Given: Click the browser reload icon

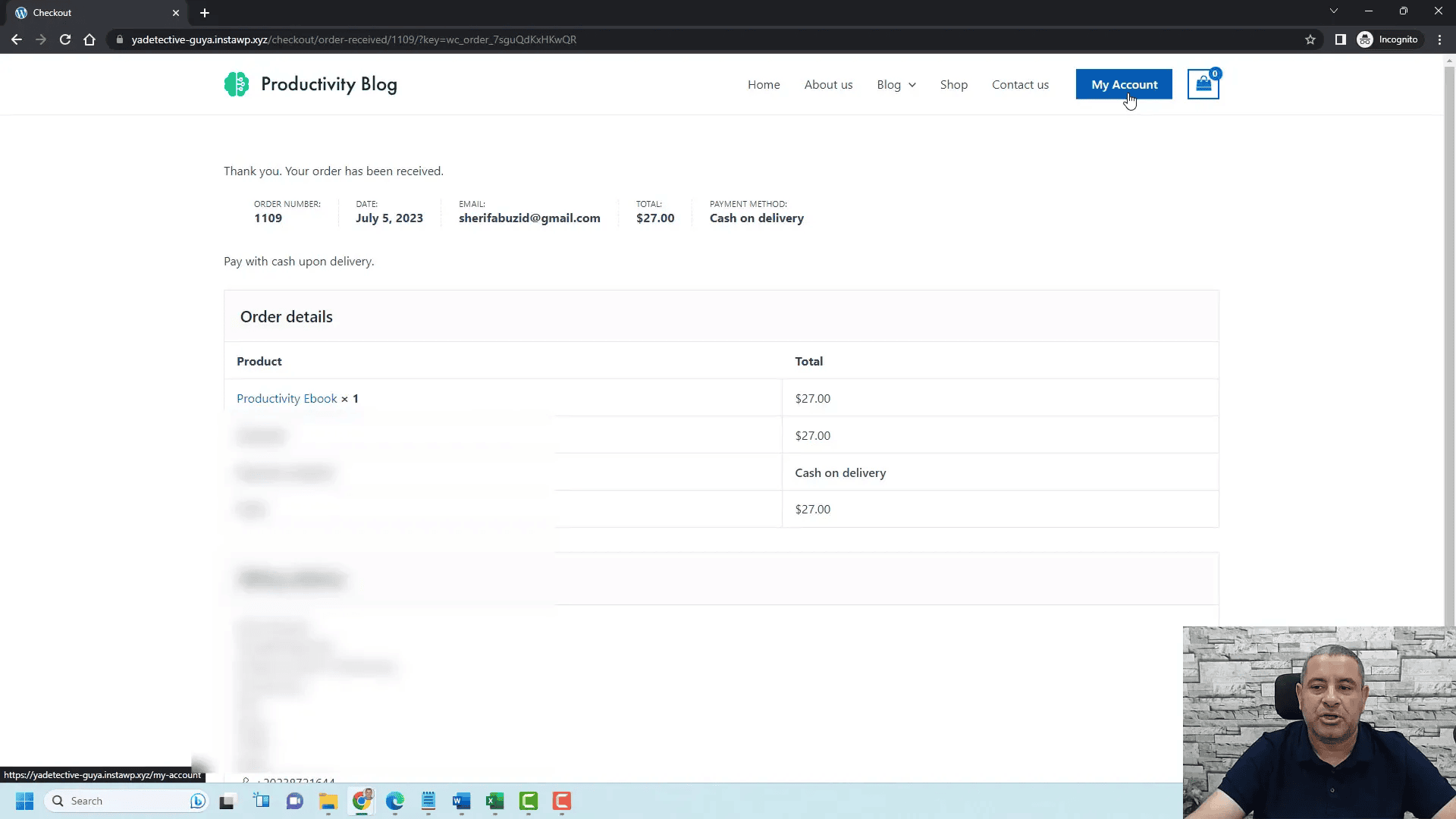Looking at the screenshot, I should pos(64,39).
